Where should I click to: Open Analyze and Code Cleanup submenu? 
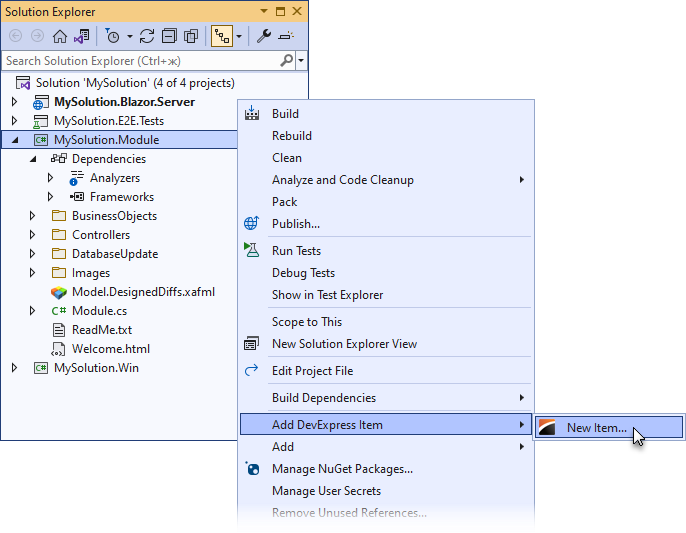click(x=385, y=180)
